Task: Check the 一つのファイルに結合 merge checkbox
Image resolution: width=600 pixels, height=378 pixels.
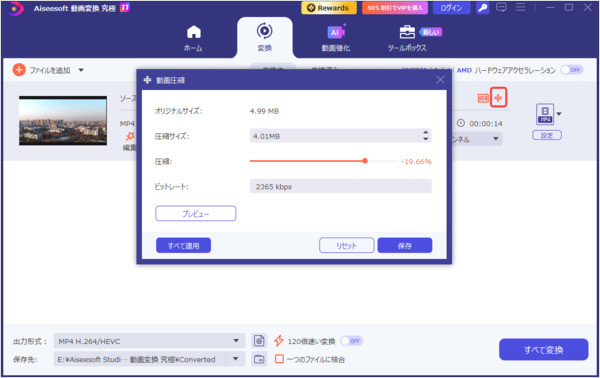Action: pos(279,359)
